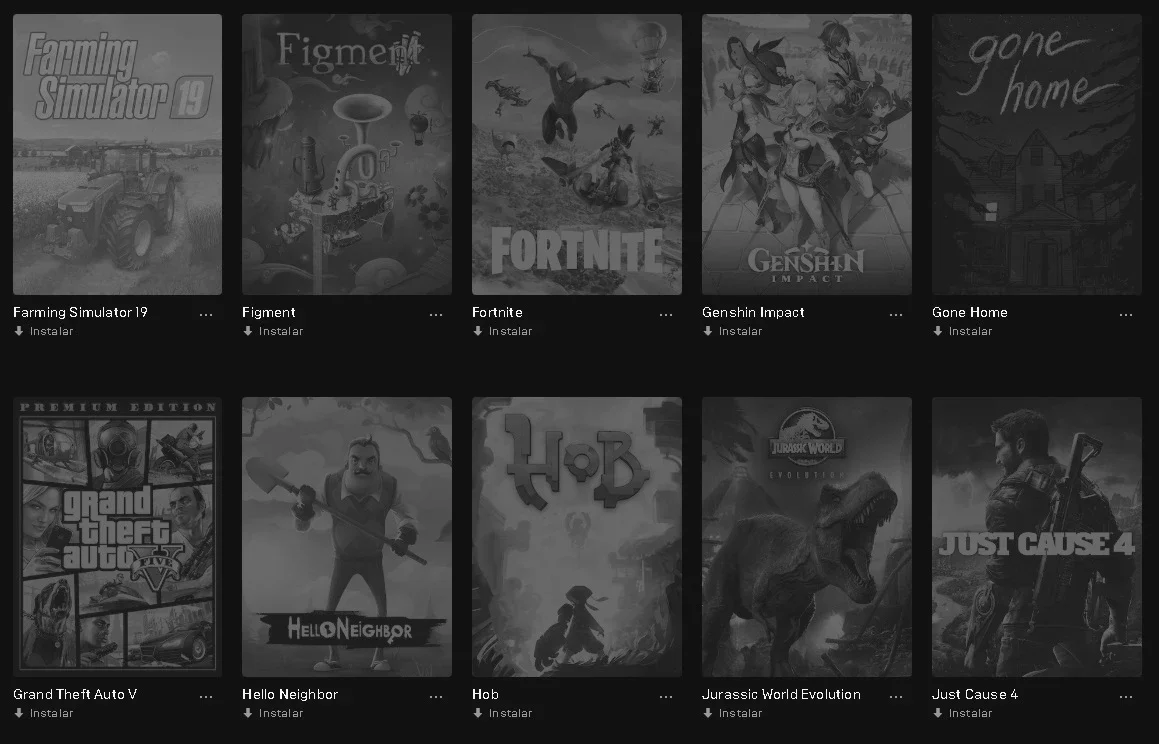1159x744 pixels.
Task: Open three-dot options for Hob
Action: pos(666,697)
